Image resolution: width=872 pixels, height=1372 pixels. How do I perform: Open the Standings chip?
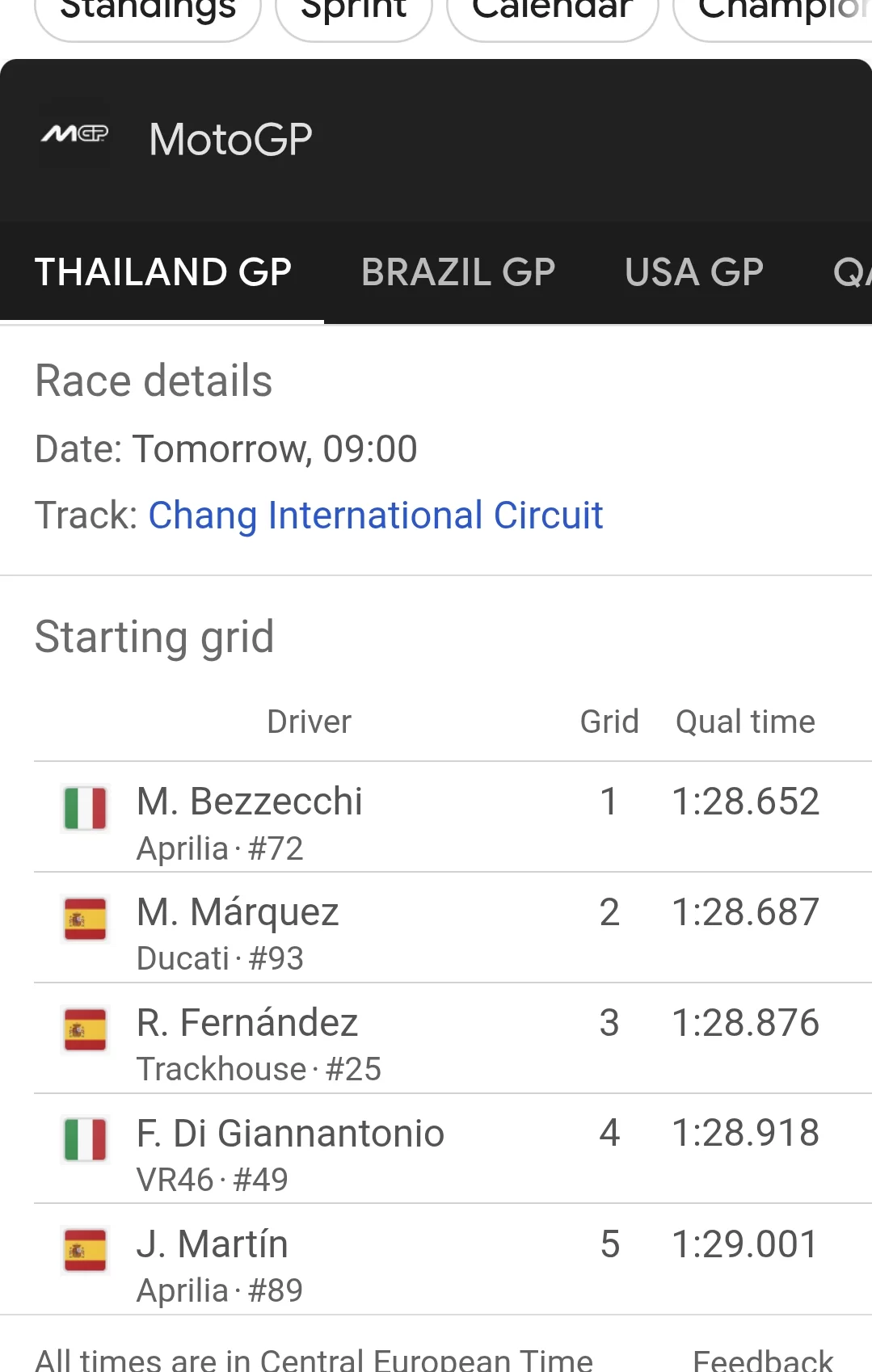click(148, 11)
